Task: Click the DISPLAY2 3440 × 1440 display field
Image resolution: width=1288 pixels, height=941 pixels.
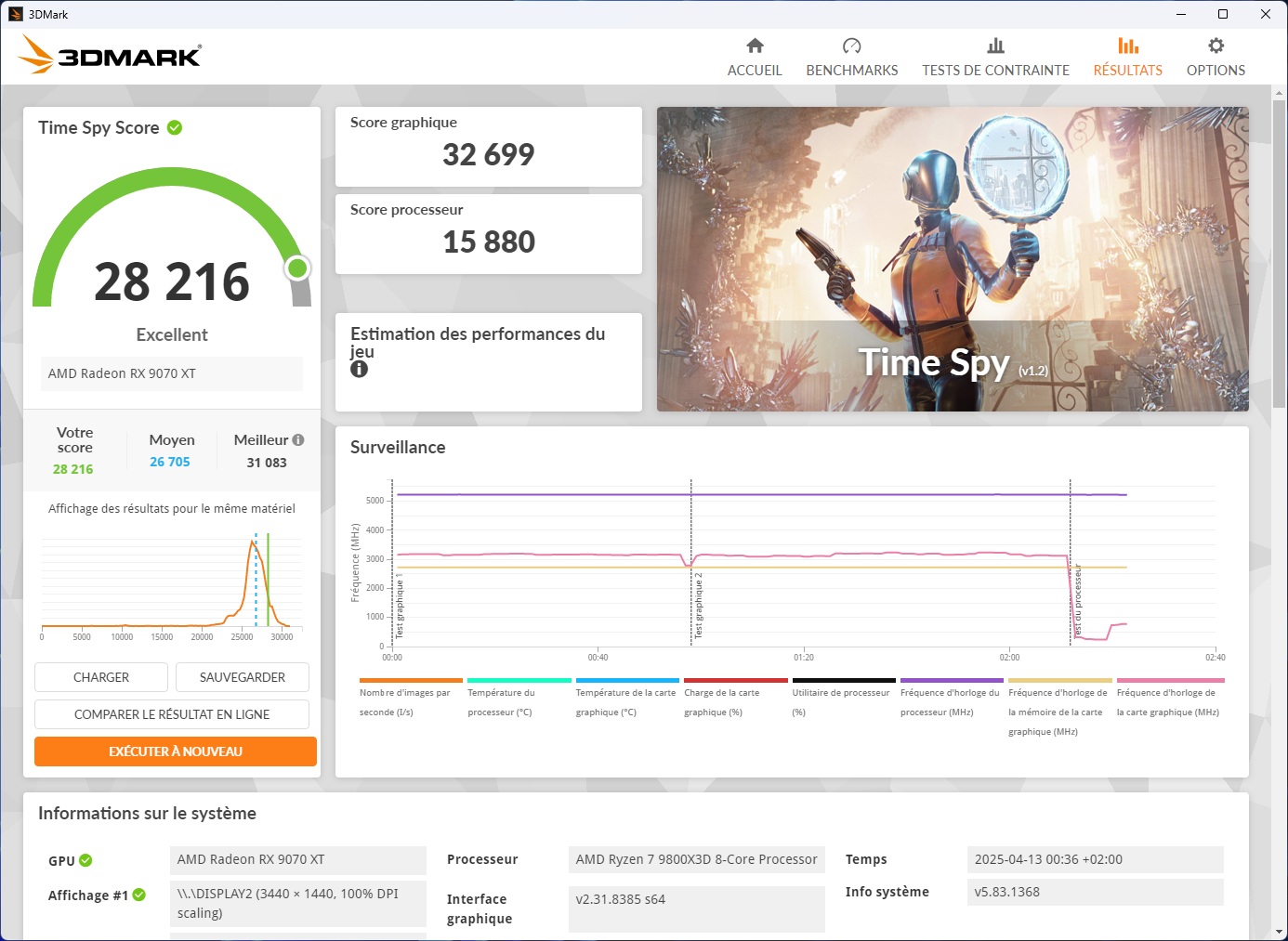Action: [x=298, y=904]
